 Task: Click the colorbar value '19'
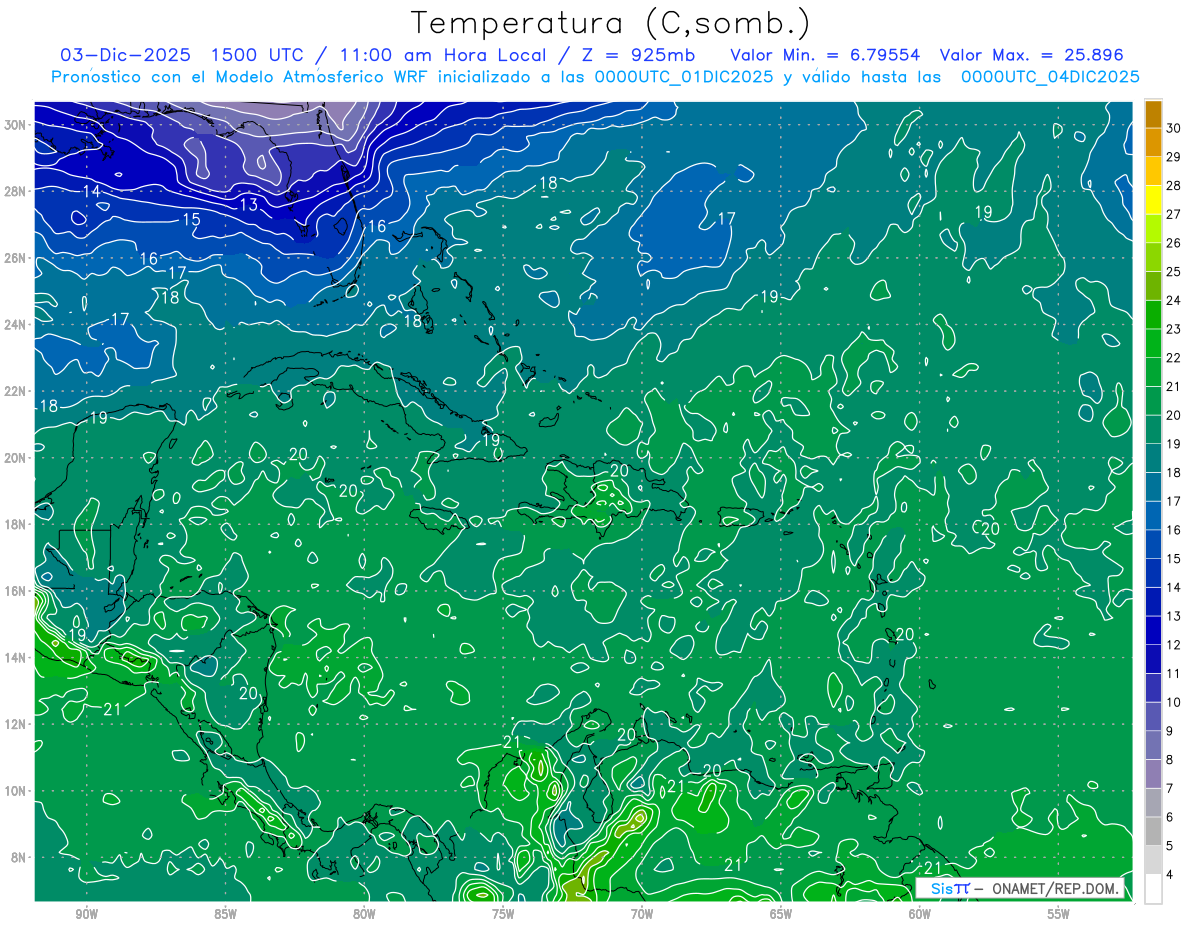point(1174,444)
